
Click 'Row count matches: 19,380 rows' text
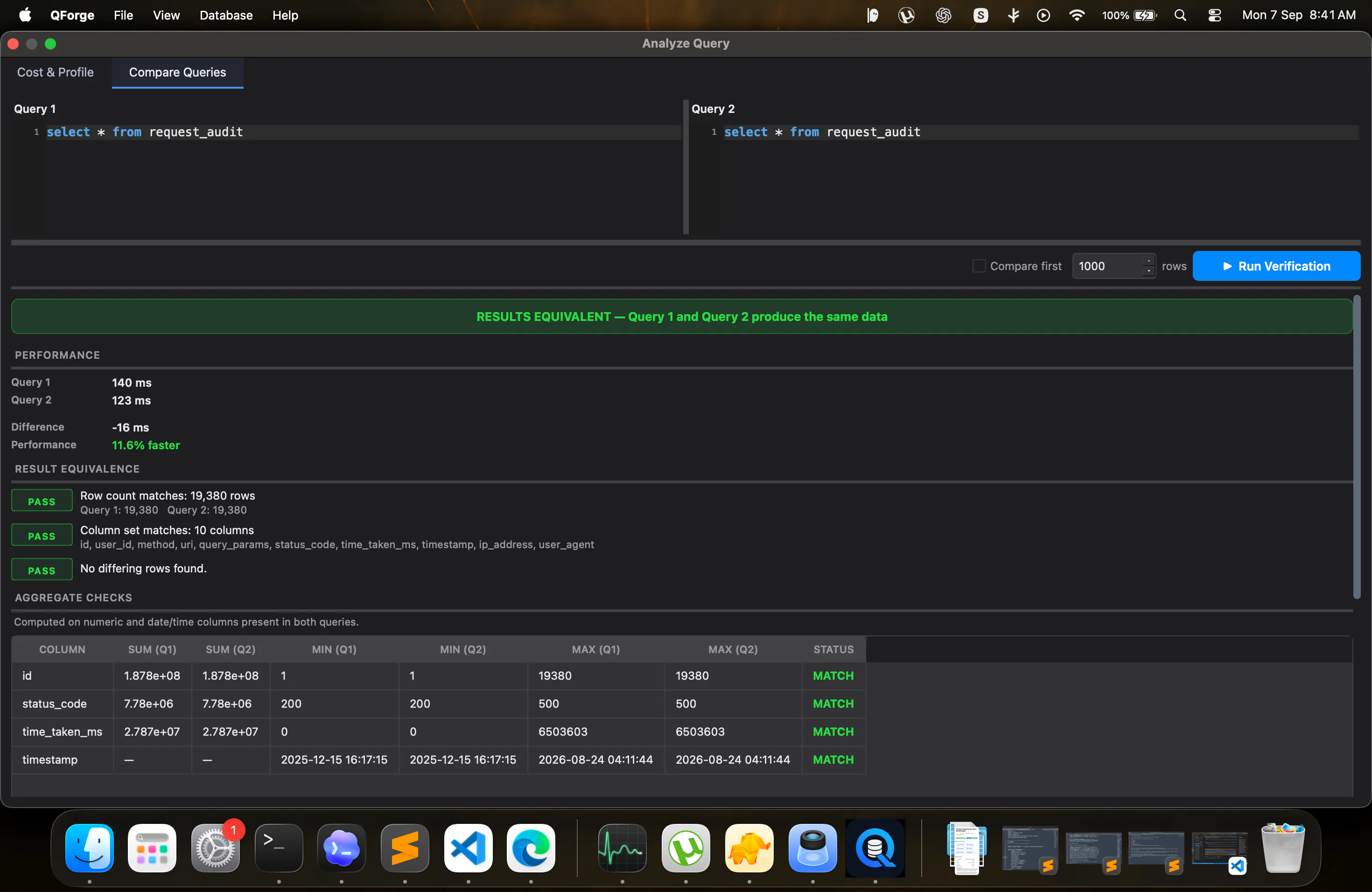pyautogui.click(x=168, y=495)
